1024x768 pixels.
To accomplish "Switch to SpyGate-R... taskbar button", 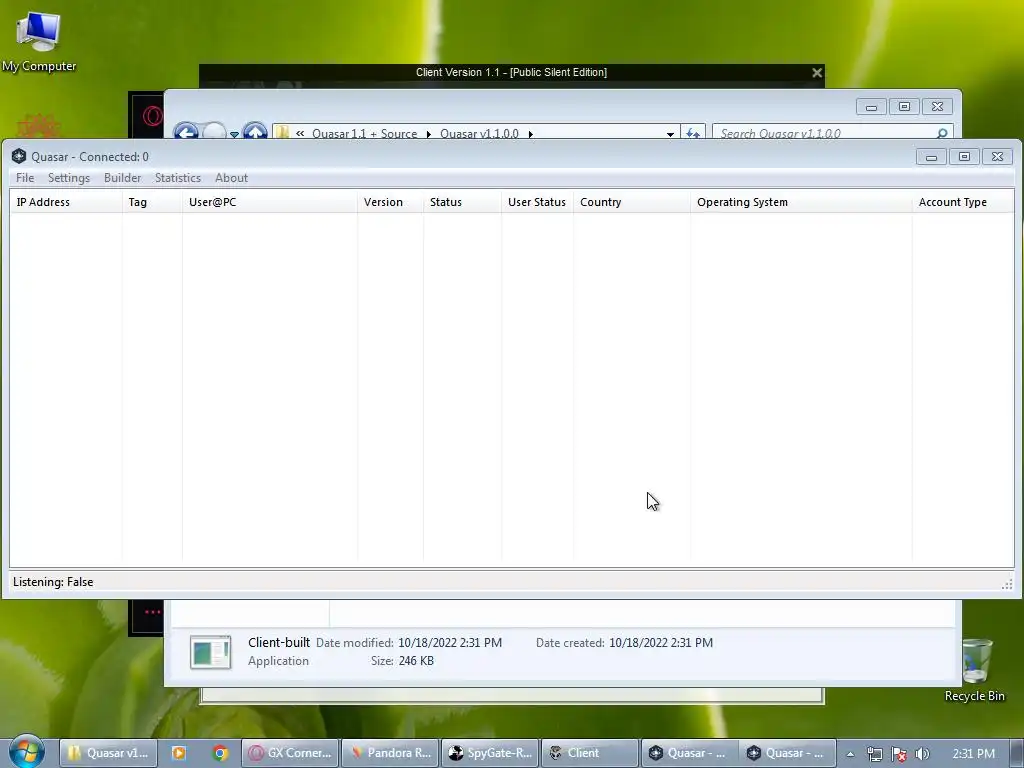I will (x=490, y=753).
